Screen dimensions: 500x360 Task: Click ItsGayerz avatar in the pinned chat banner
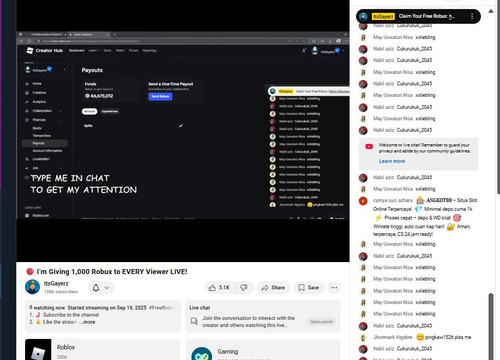pos(363,16)
